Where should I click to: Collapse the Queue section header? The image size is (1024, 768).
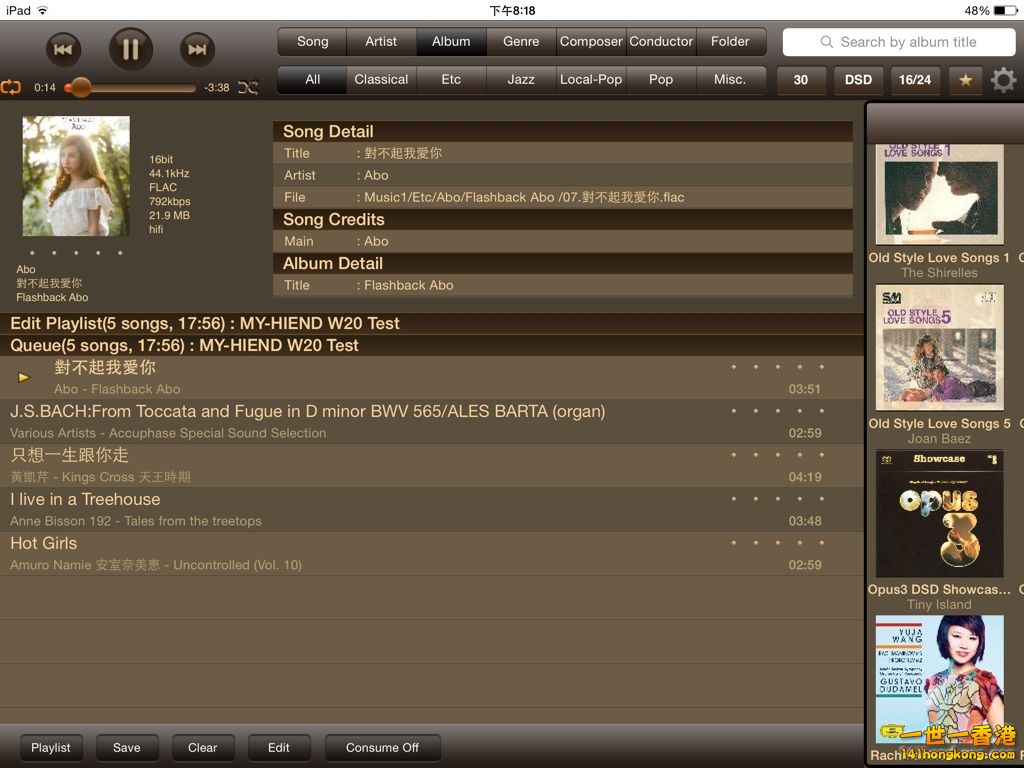click(184, 345)
